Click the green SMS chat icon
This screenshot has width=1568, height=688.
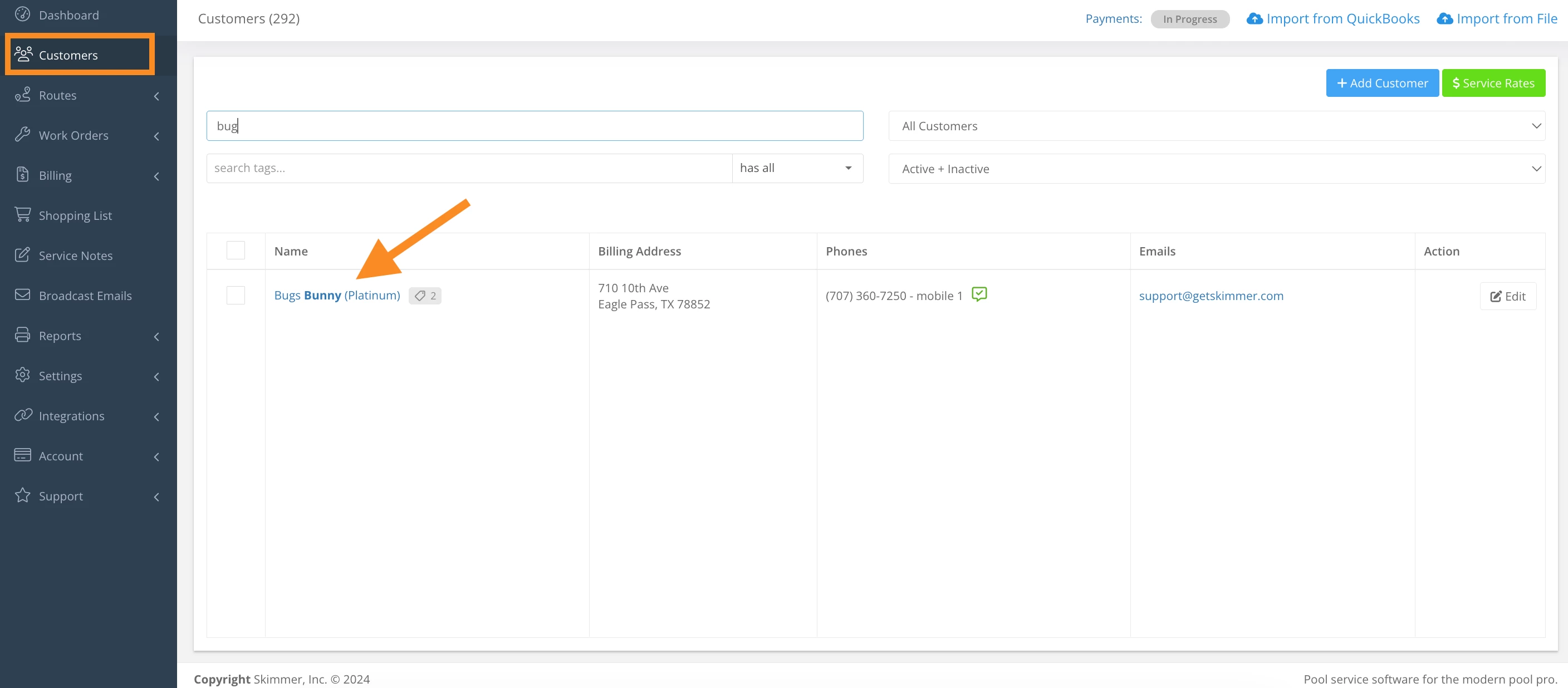[979, 294]
